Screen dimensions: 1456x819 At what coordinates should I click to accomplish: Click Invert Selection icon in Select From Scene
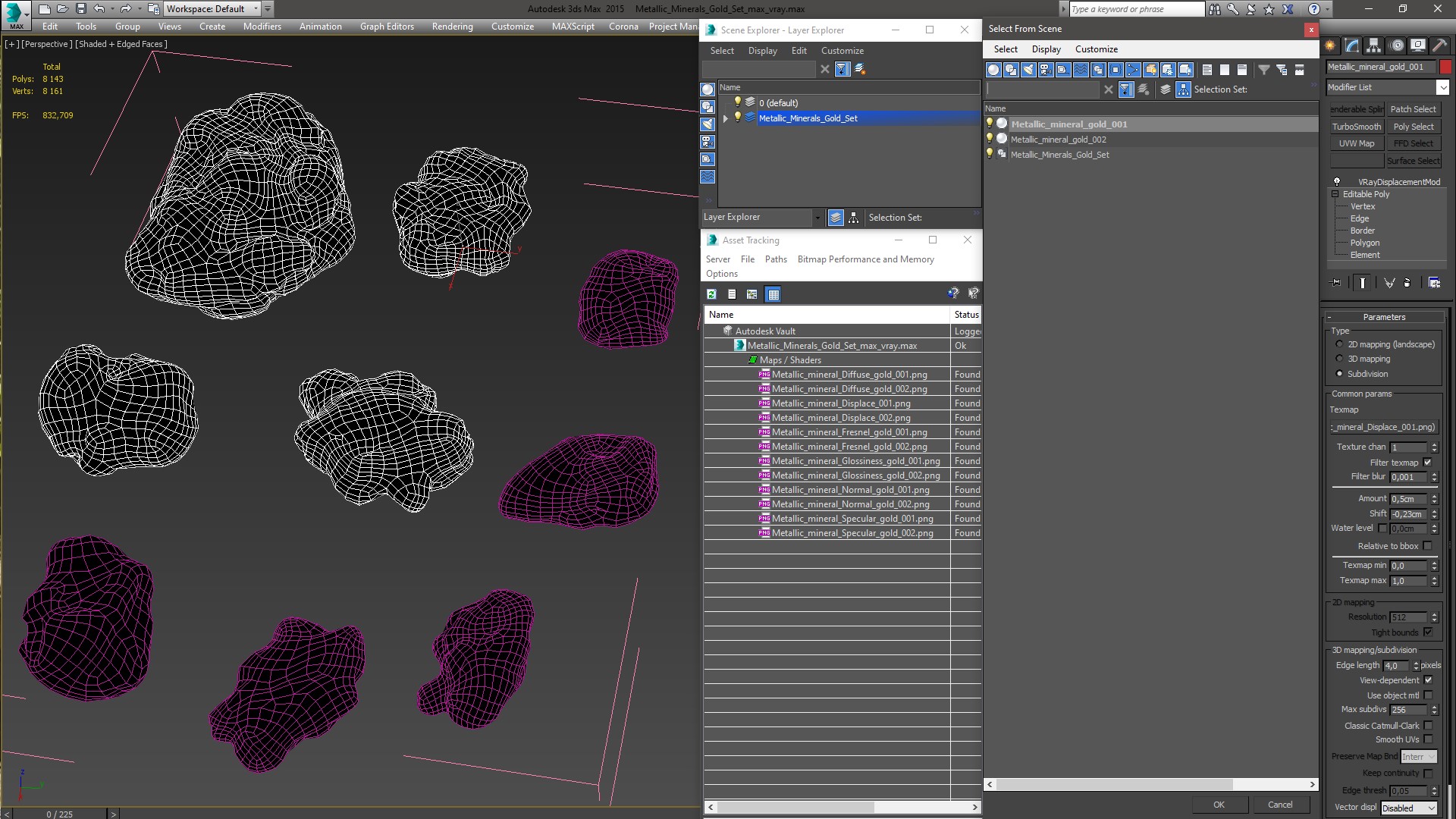point(1242,70)
